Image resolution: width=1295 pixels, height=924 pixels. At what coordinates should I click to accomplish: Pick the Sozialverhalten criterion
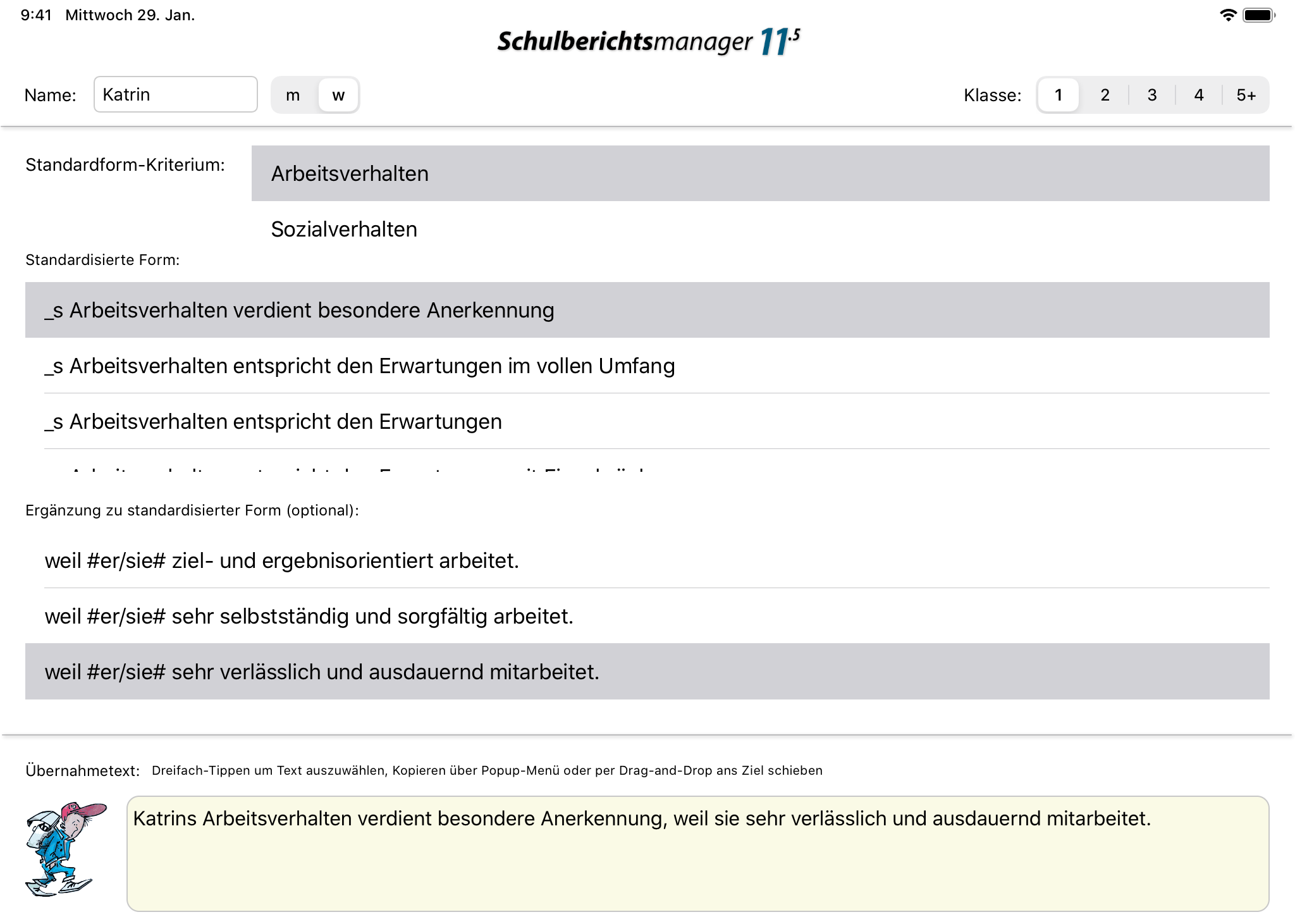coord(759,229)
